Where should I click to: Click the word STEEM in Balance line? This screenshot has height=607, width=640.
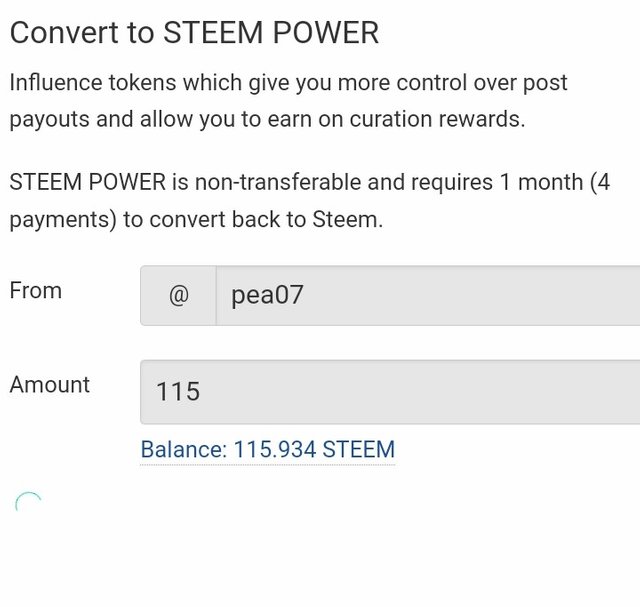[x=359, y=449]
